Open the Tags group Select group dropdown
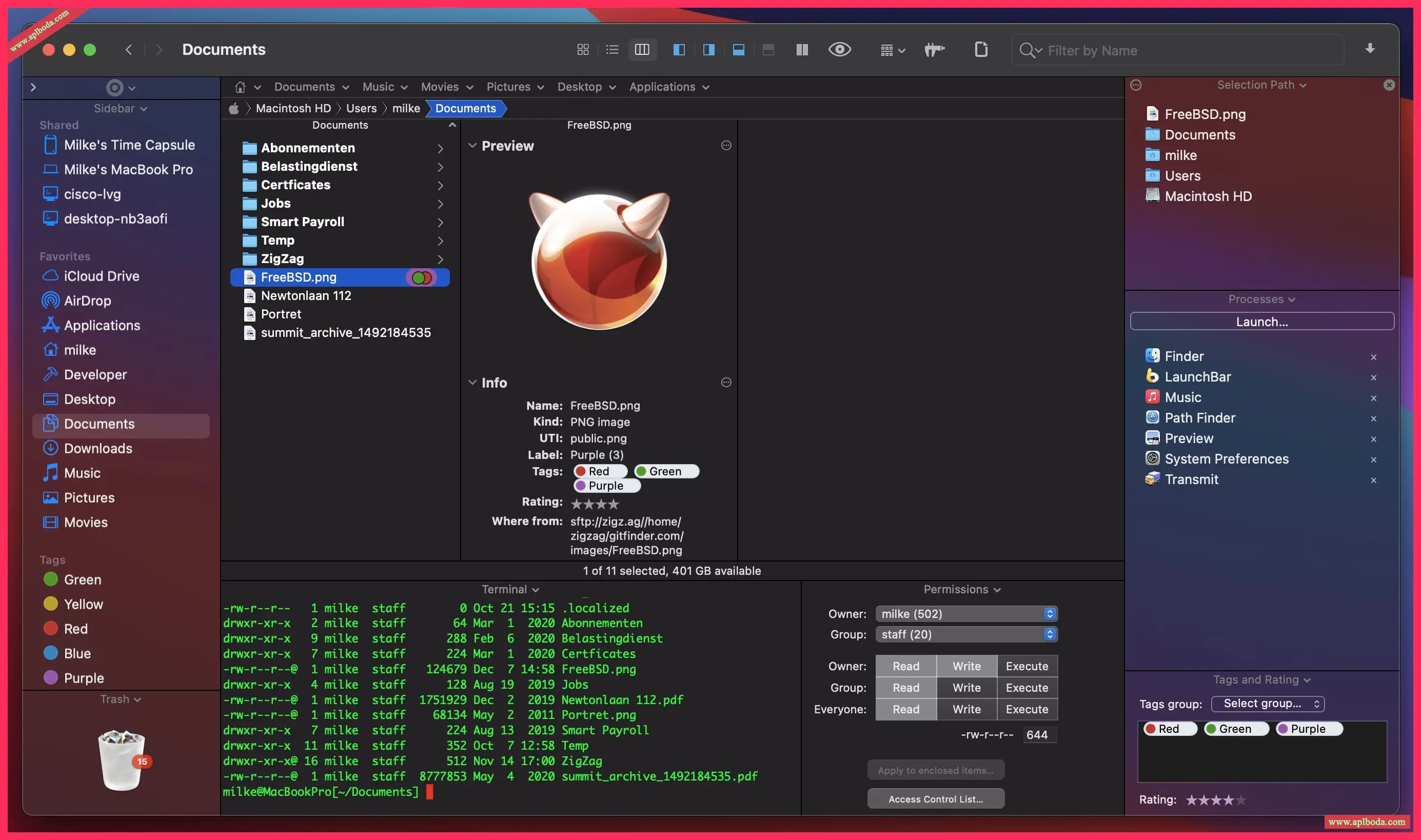This screenshot has width=1421, height=840. (1268, 704)
